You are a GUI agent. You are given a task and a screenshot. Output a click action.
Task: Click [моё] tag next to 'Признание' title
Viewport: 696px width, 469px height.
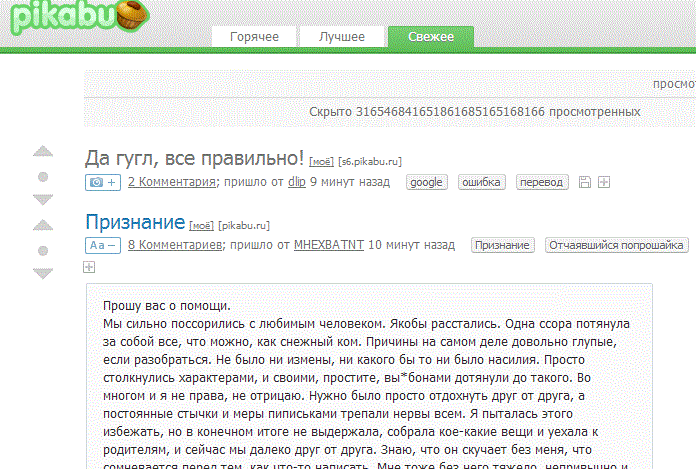coord(202,225)
